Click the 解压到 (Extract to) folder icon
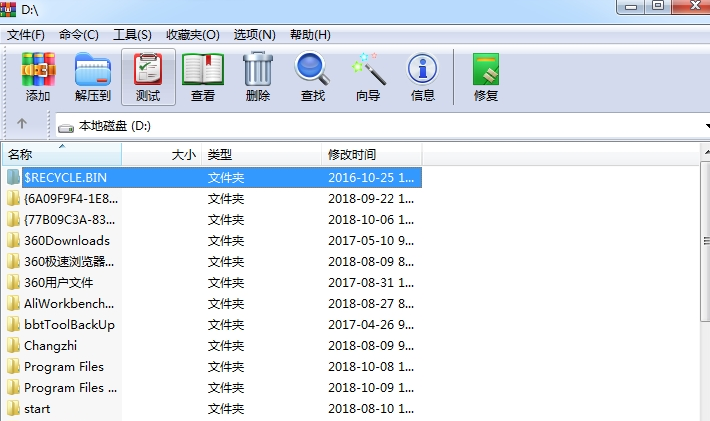The height and width of the screenshot is (421, 710). click(93, 69)
